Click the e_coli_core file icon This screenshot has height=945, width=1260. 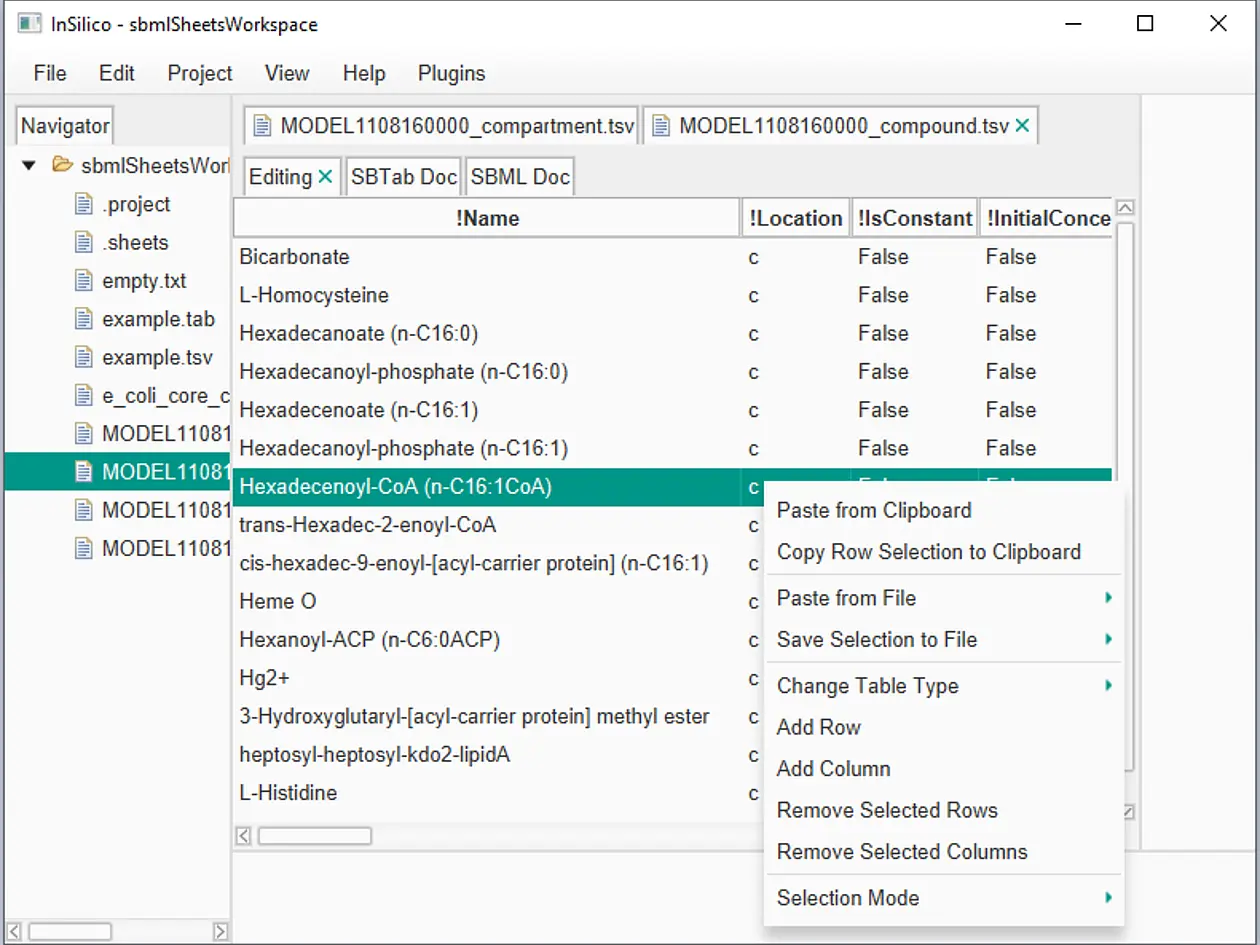click(84, 396)
